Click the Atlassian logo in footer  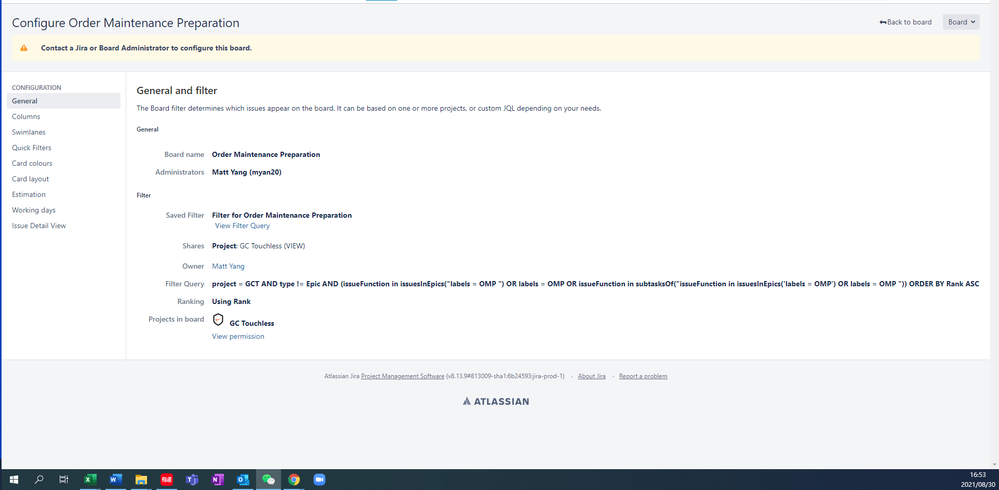pos(496,401)
